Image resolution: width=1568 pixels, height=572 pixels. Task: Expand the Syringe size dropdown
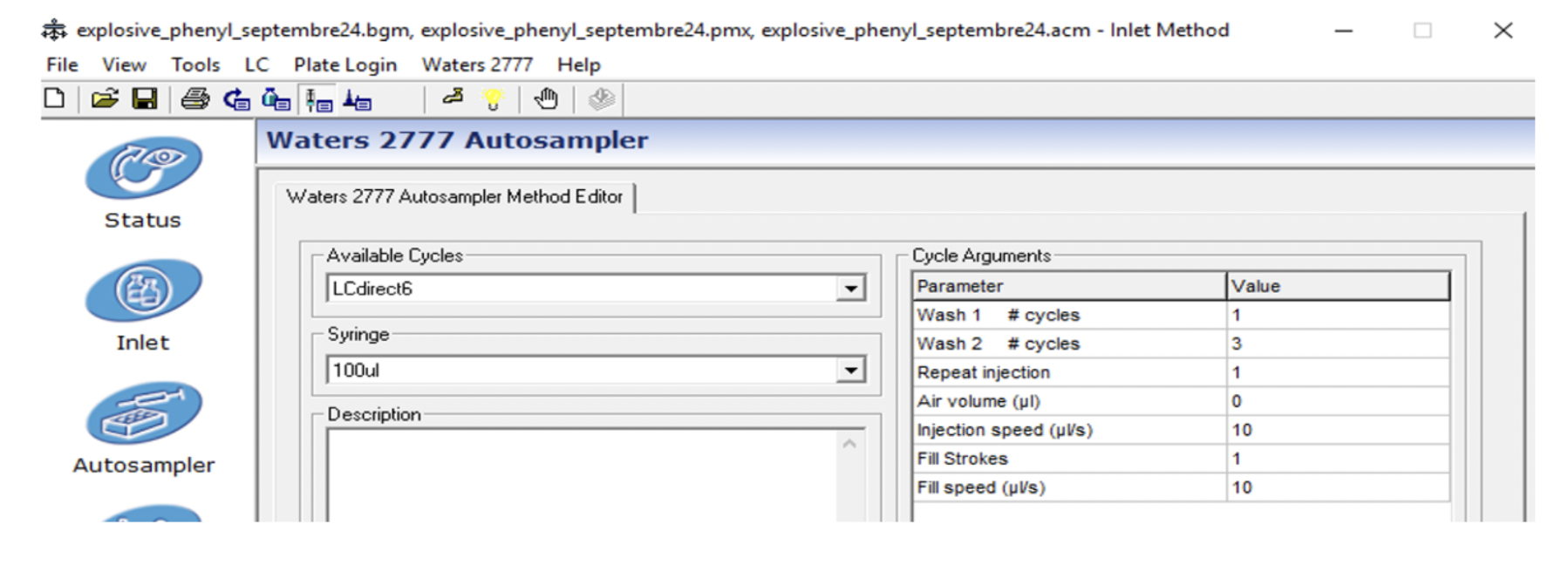pyautogui.click(x=850, y=371)
